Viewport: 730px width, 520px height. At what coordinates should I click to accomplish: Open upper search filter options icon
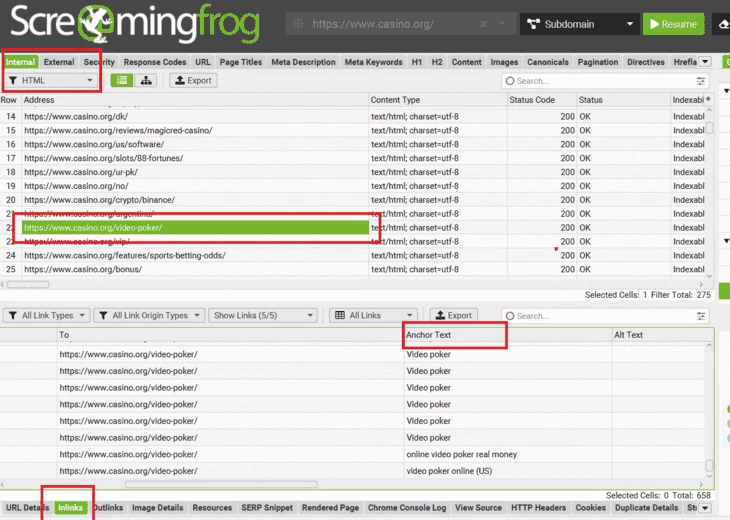(x=701, y=81)
